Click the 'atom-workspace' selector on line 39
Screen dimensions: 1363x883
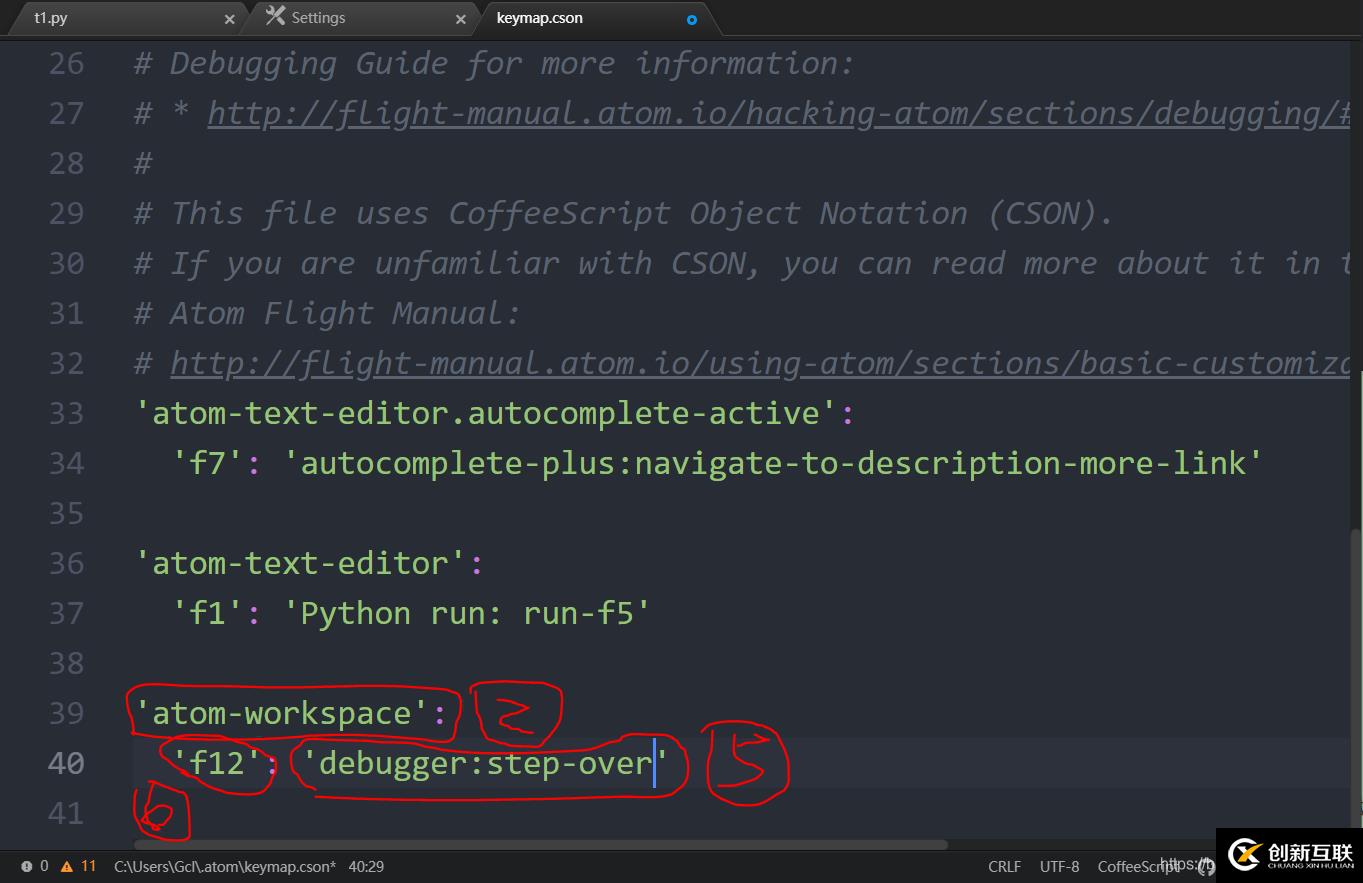coord(282,713)
